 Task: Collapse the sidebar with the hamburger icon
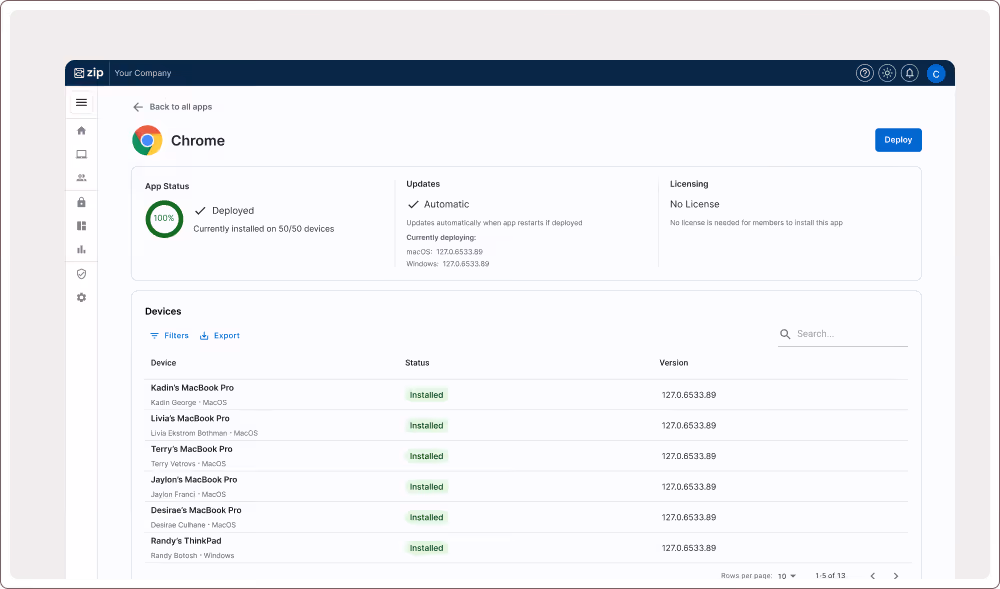click(81, 102)
